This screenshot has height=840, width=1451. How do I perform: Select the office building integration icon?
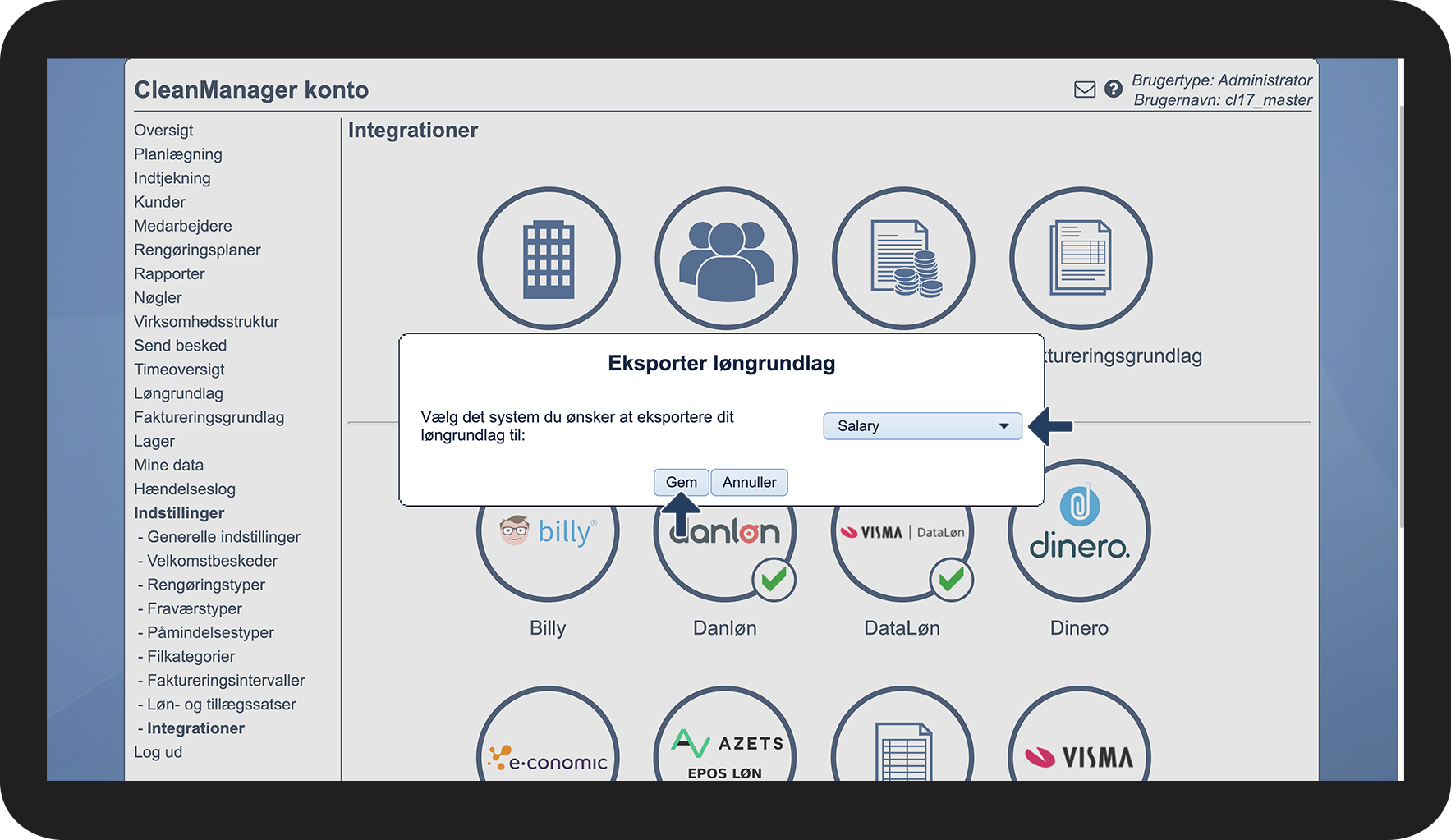coord(549,259)
